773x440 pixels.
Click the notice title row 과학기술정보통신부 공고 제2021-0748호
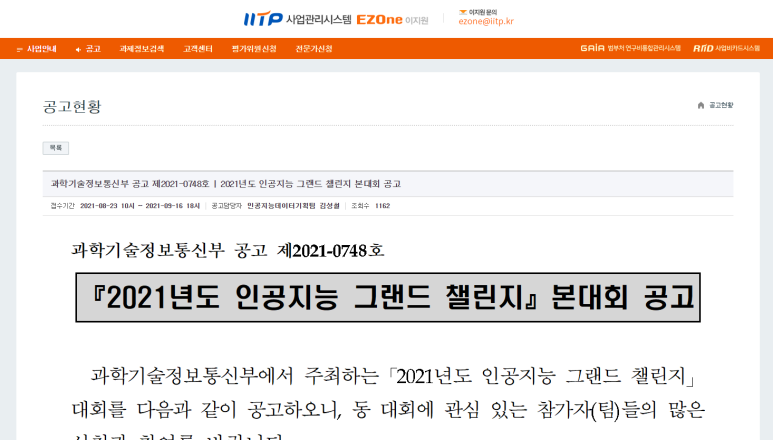coord(388,184)
